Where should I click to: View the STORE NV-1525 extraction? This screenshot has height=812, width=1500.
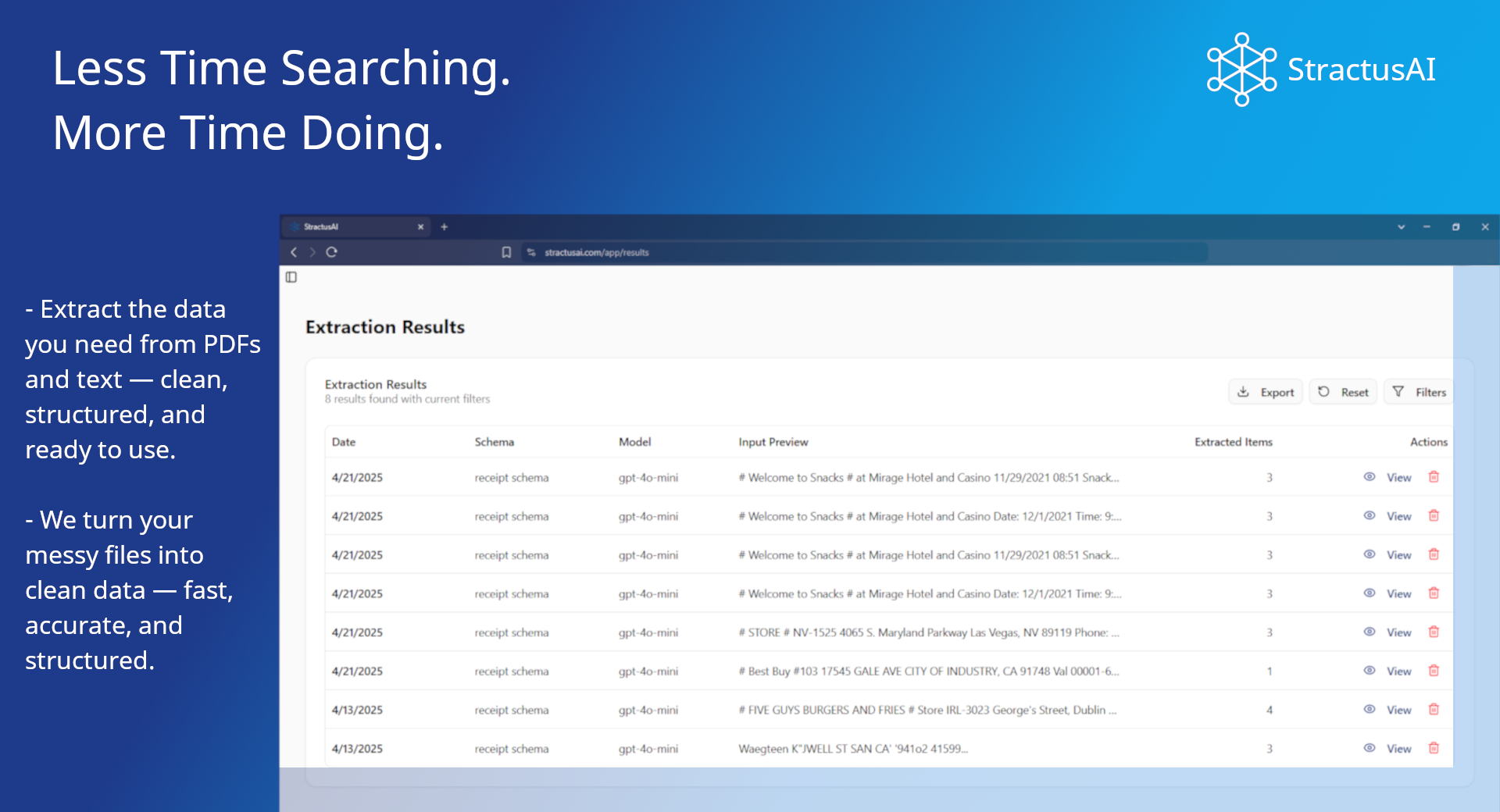pos(1398,633)
